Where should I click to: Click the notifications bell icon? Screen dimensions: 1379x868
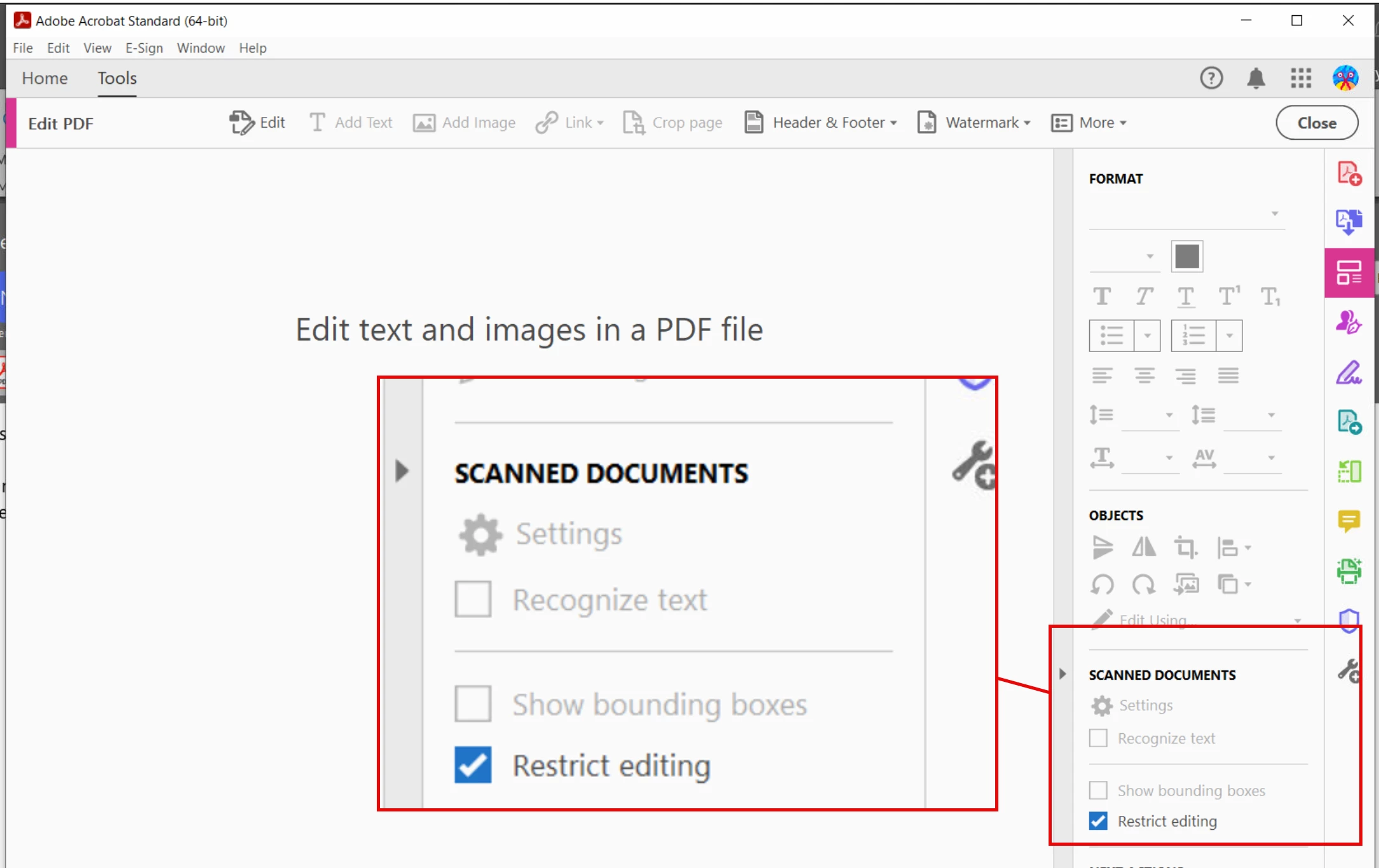point(1255,78)
